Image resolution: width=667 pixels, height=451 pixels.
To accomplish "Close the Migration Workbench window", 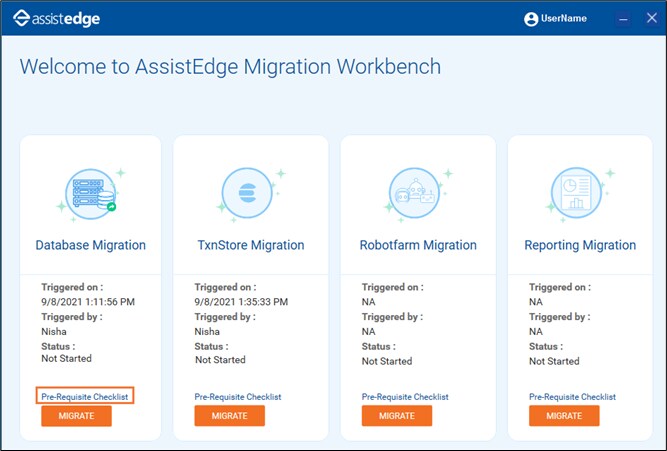I will (652, 18).
